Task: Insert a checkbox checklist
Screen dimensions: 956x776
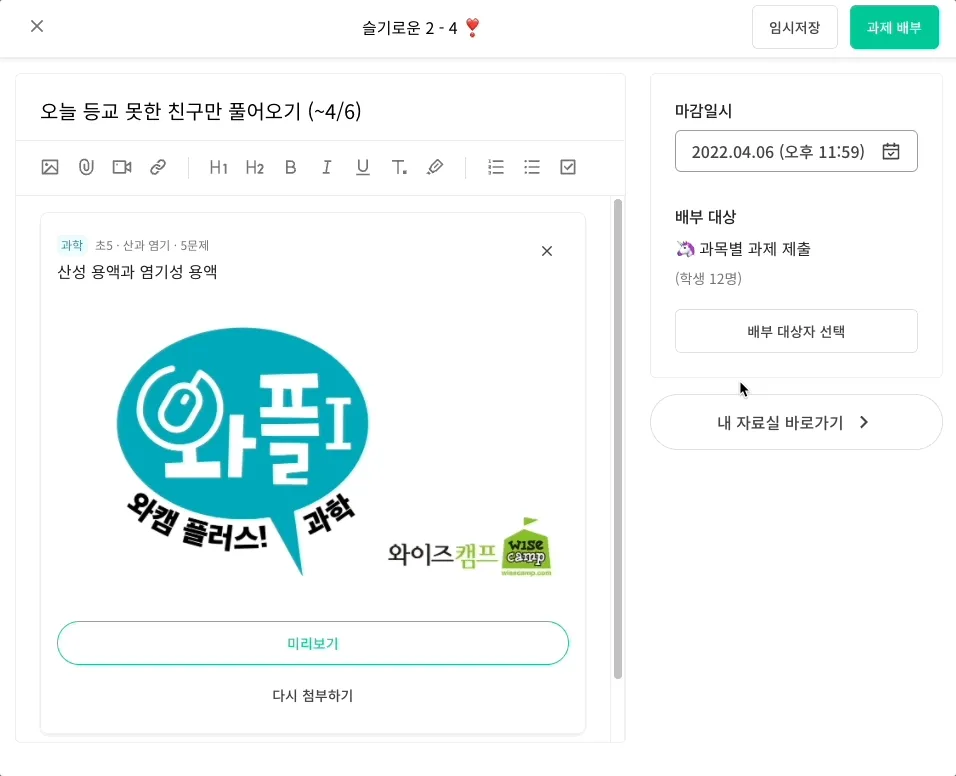Action: tap(568, 167)
